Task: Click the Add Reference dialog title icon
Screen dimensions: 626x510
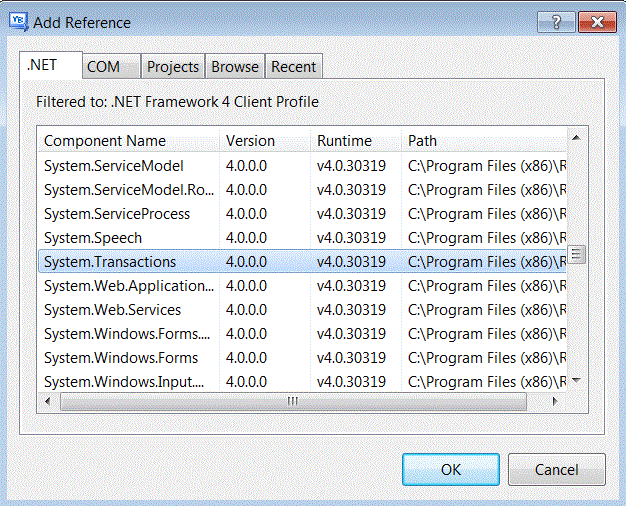Action: click(19, 22)
